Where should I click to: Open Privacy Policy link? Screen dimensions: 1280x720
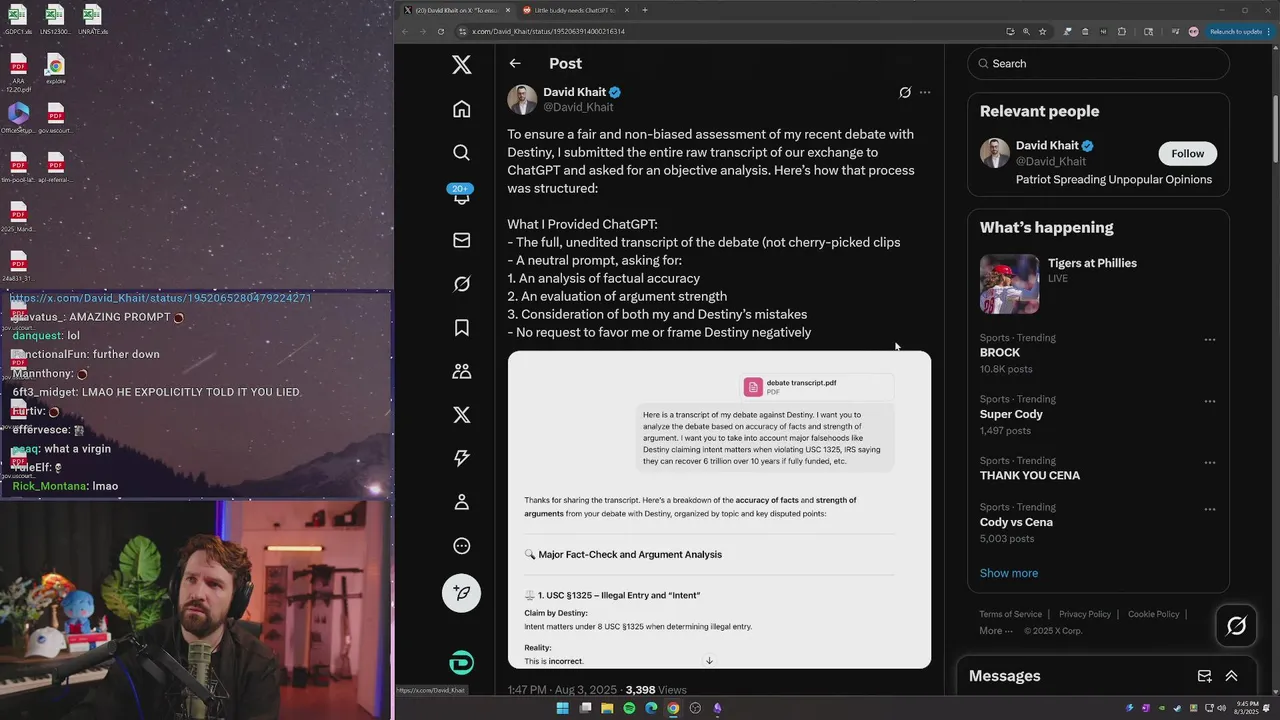pyautogui.click(x=1085, y=614)
